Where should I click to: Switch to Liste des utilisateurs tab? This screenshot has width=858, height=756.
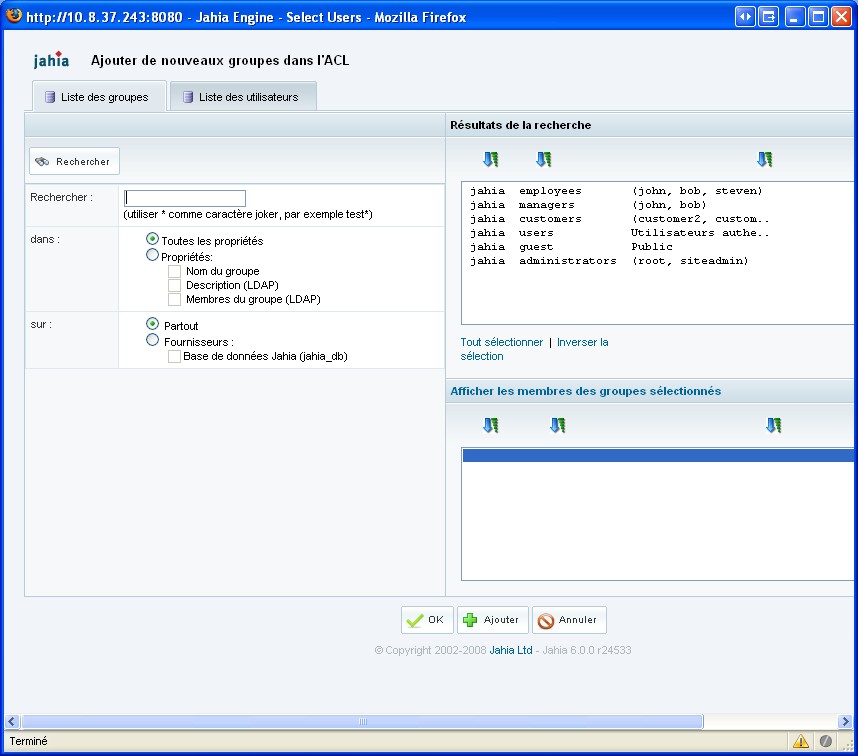click(x=243, y=97)
